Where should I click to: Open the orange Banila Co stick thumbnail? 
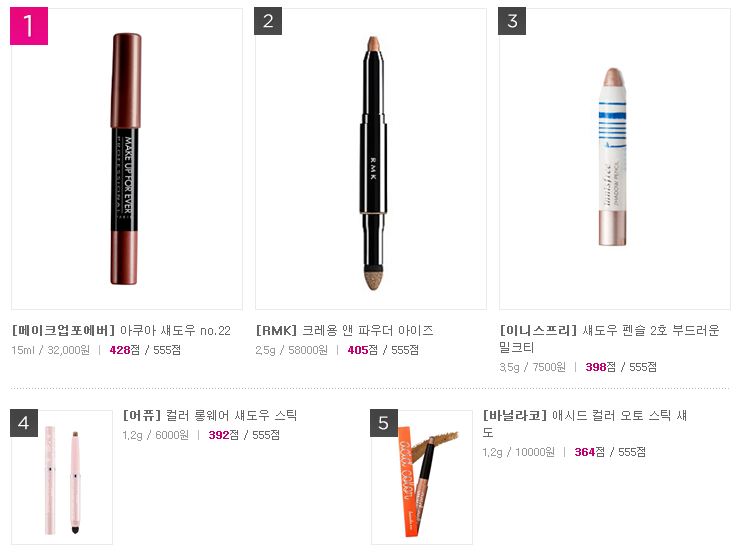point(422,477)
